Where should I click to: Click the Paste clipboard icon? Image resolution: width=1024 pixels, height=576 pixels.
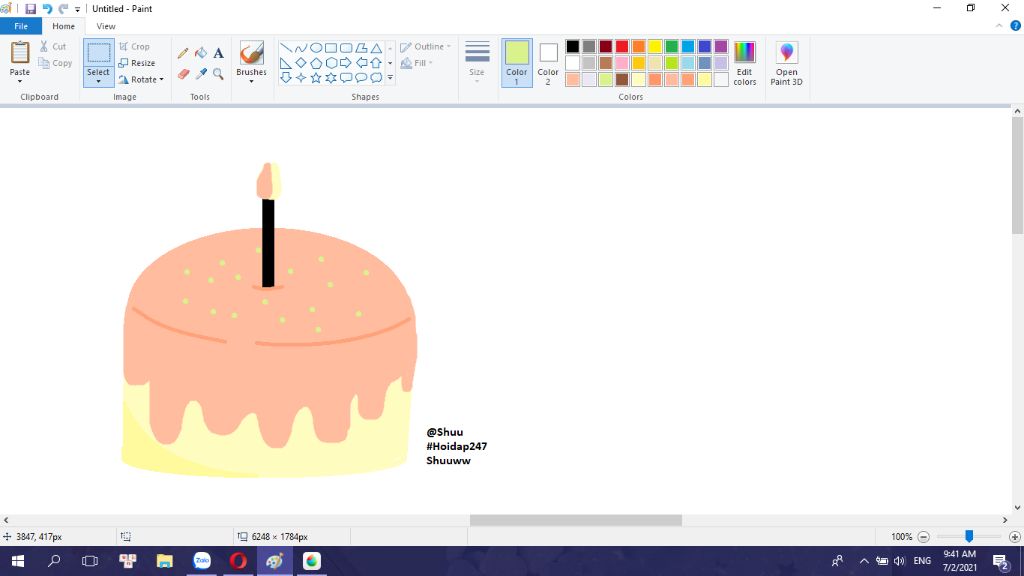coord(20,52)
